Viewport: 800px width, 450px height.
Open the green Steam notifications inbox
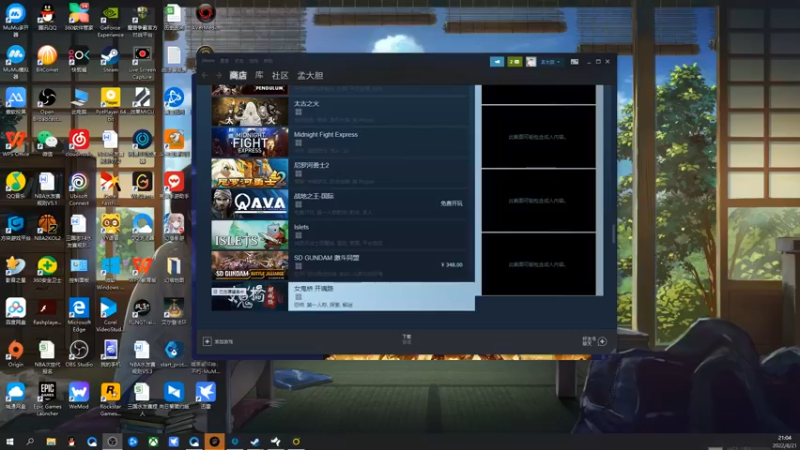click(514, 62)
